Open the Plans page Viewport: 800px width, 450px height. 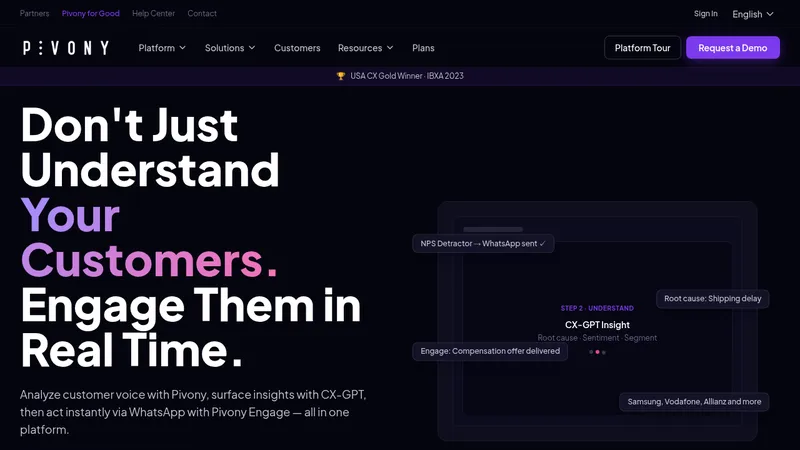click(423, 48)
